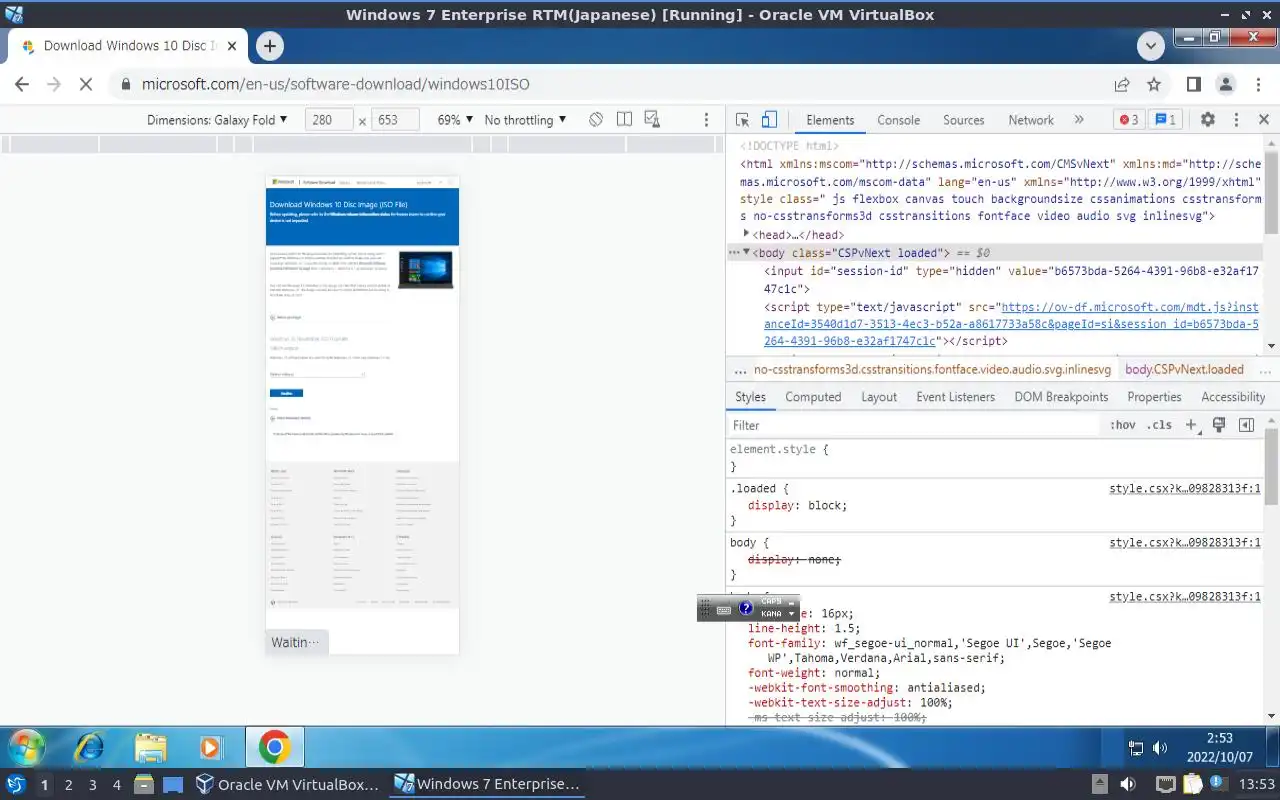Screen dimensions: 1280x800
Task: Open the tab search dropdown arrow
Action: (1151, 46)
